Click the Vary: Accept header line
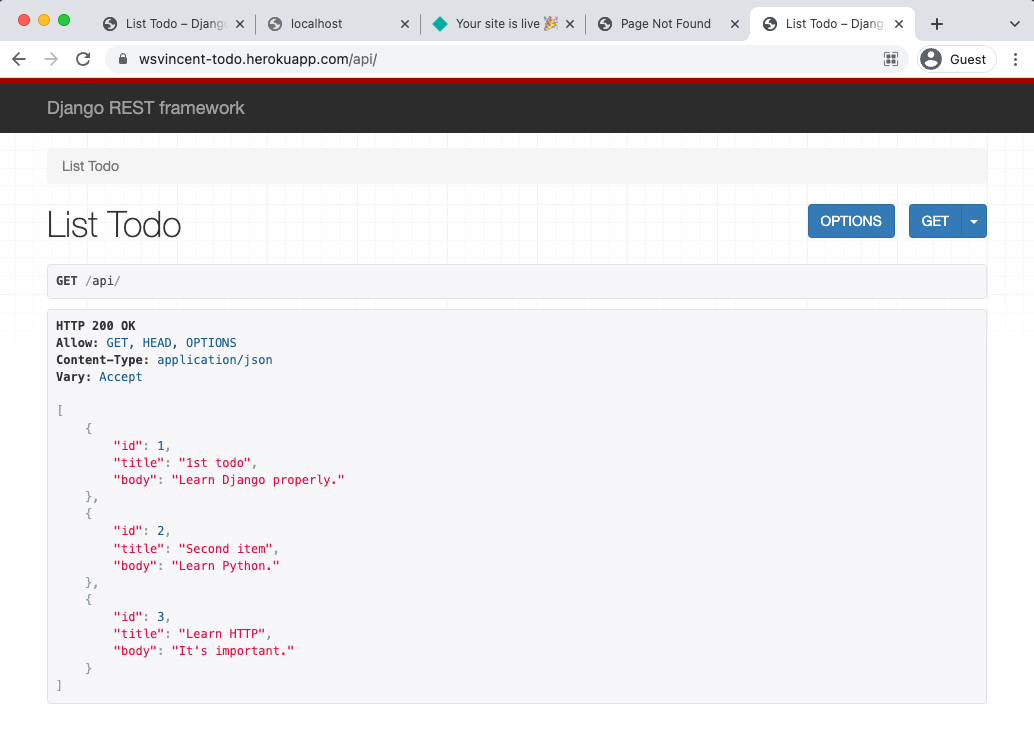The image size is (1034, 742). tap(99, 377)
